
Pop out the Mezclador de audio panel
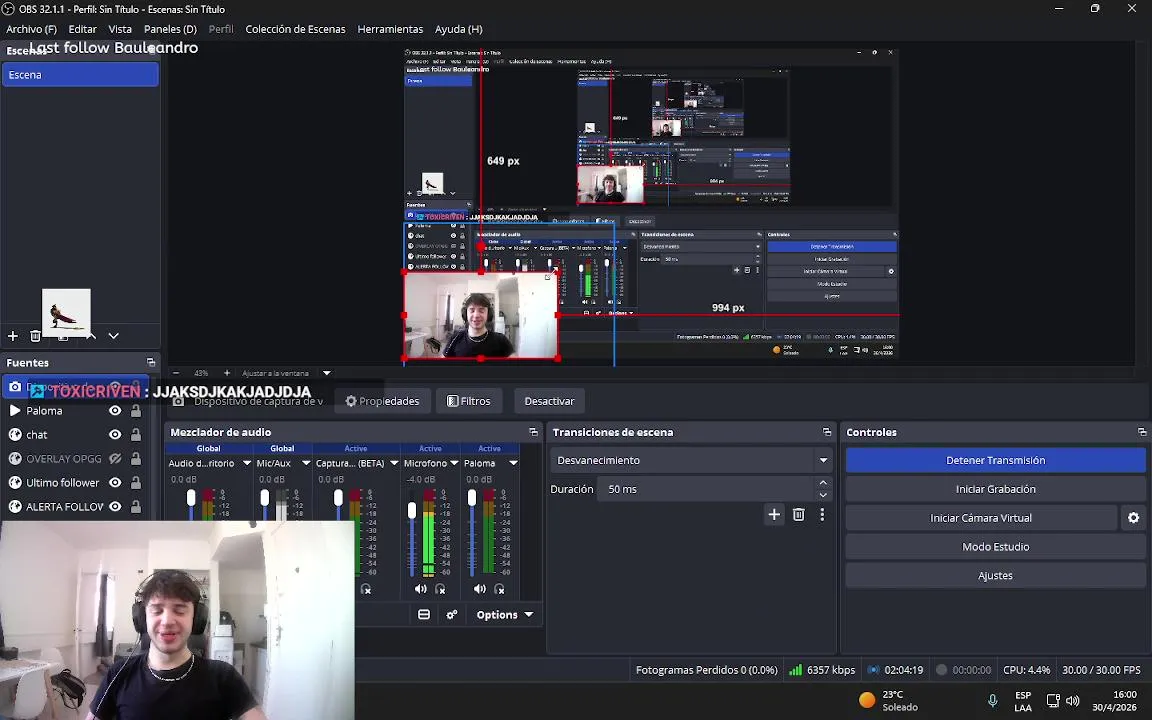tap(533, 432)
